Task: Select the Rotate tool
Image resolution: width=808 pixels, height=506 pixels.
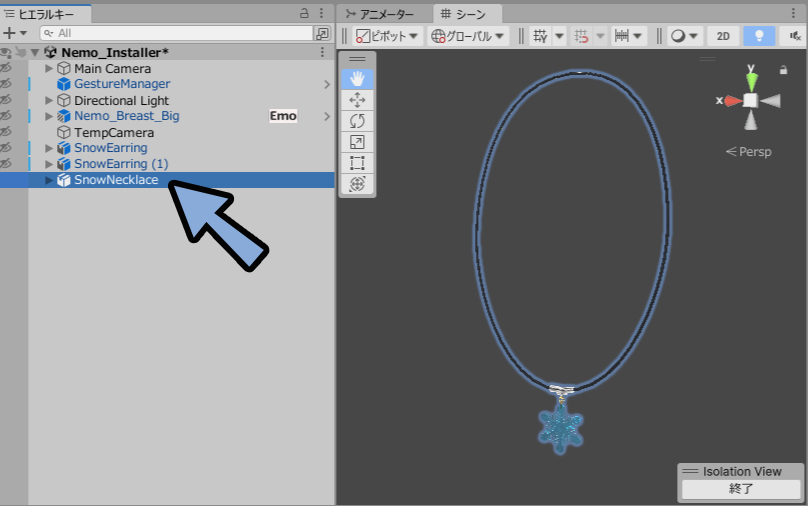Action: click(358, 121)
